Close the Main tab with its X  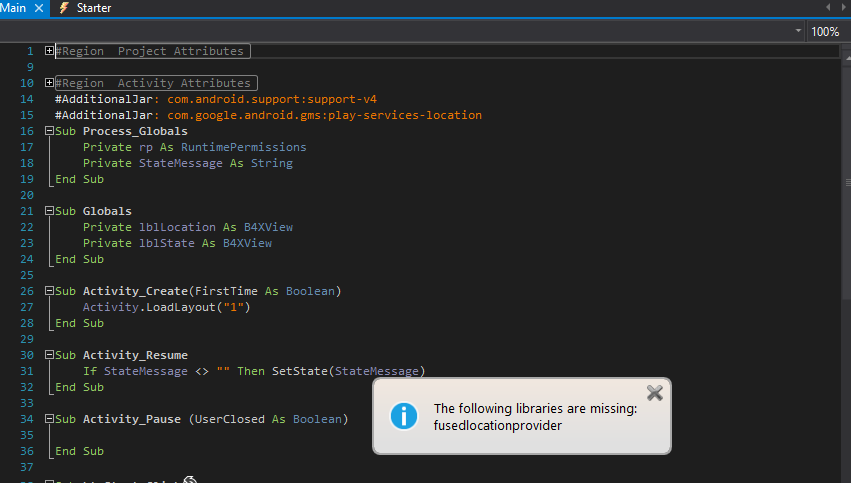click(x=40, y=8)
